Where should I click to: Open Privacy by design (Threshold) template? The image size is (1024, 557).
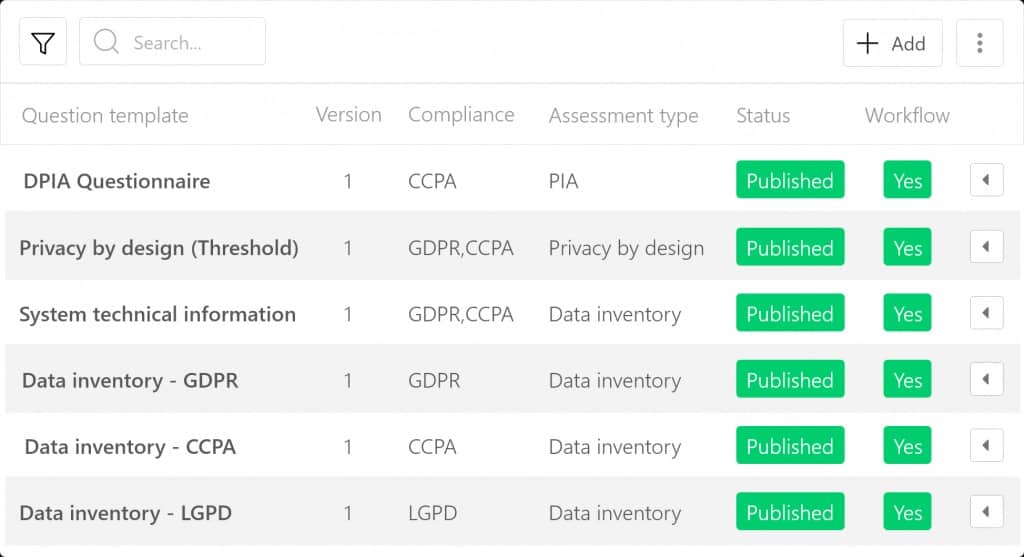(x=159, y=248)
